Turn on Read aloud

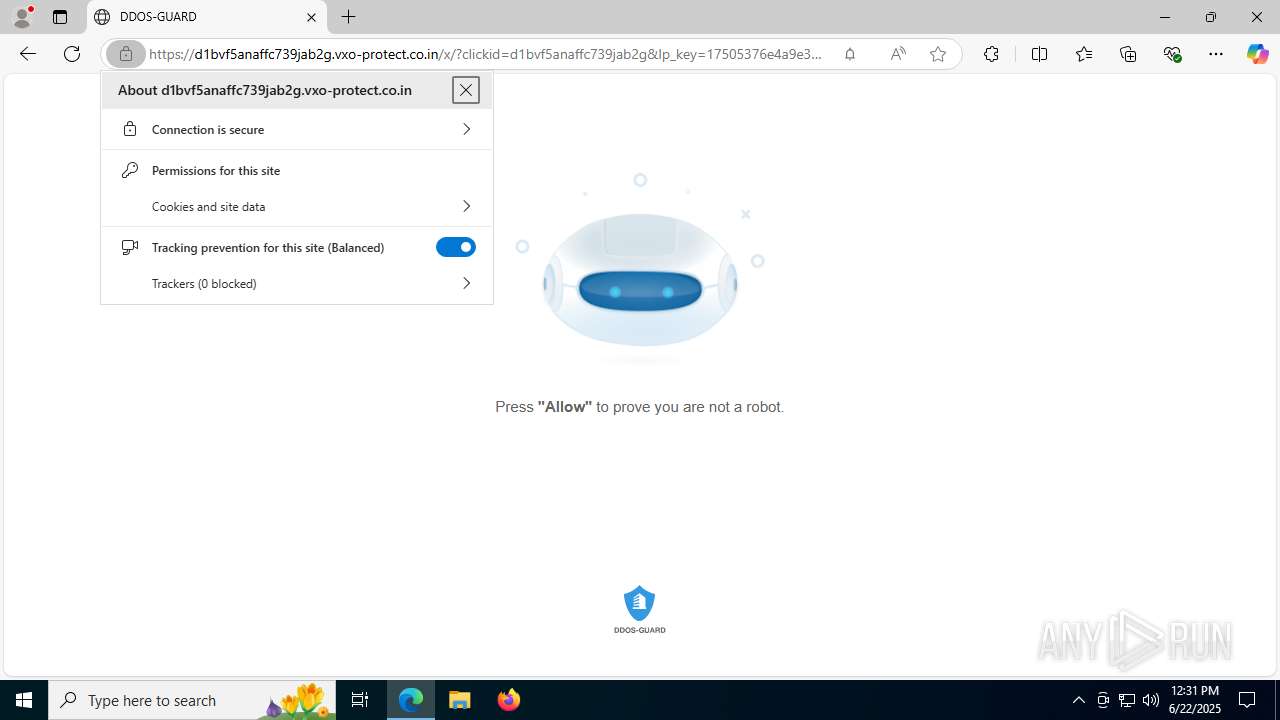898,54
